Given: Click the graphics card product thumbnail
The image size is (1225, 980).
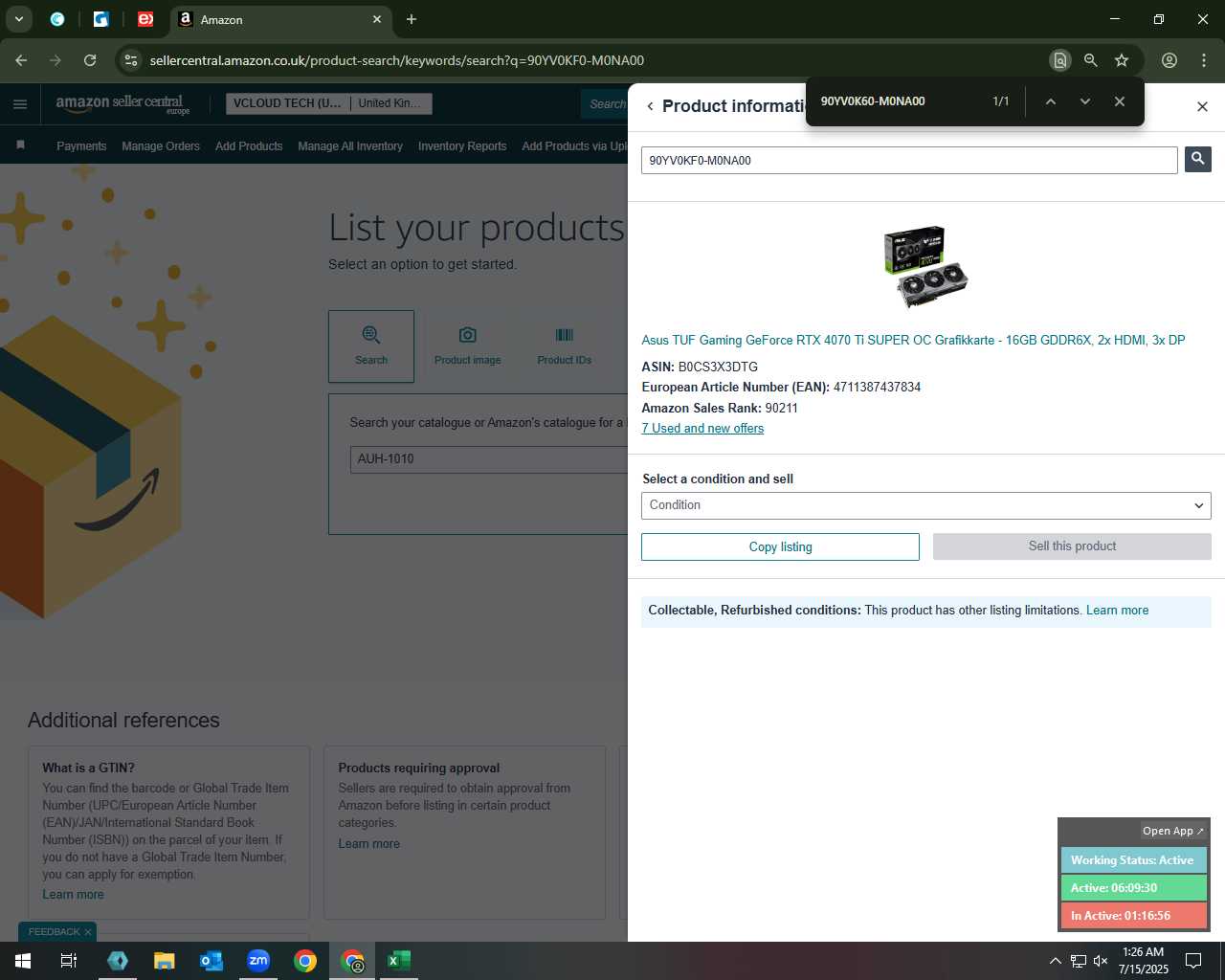Looking at the screenshot, I should pos(925,267).
